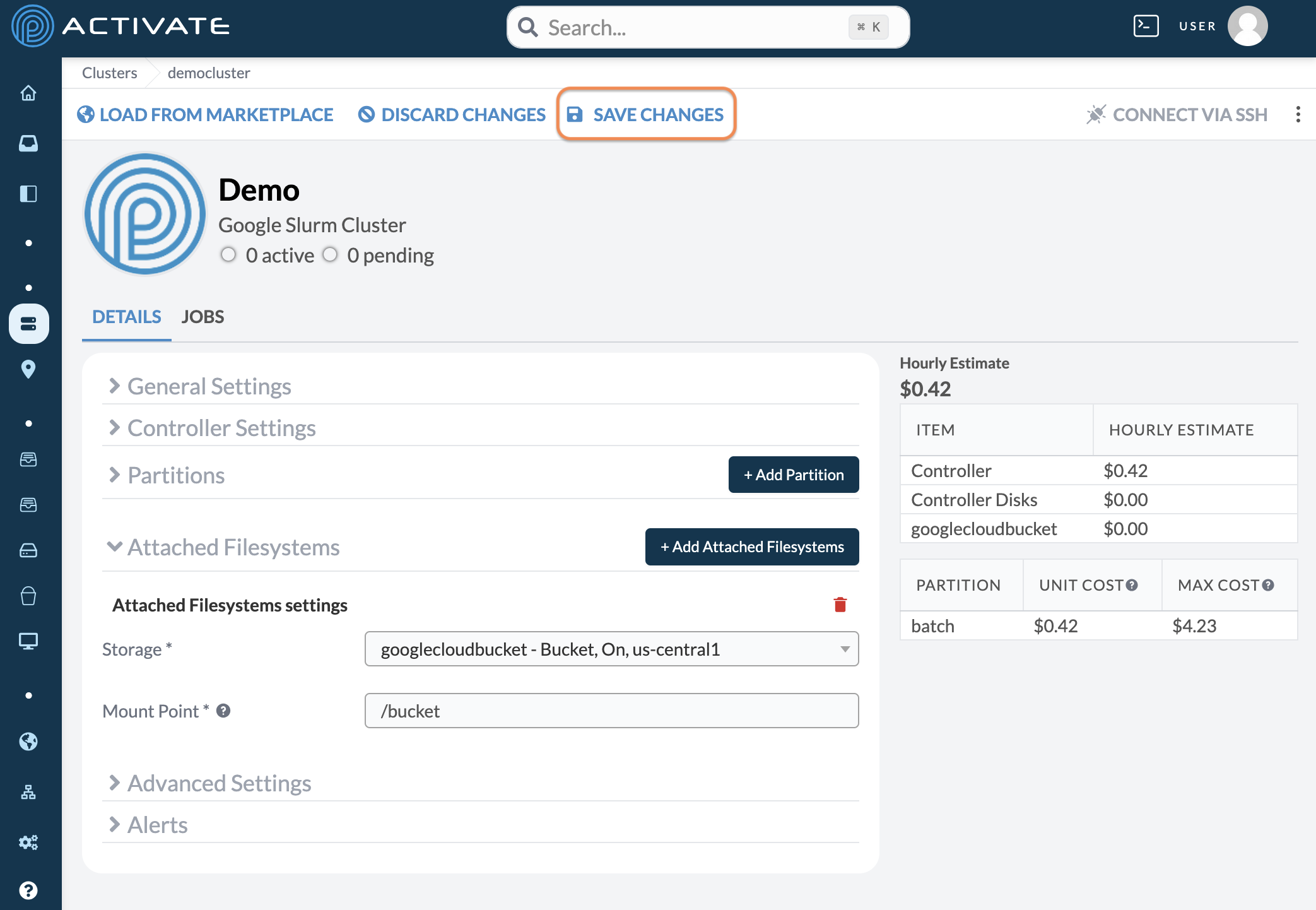
Task: Click Load From Marketplace
Action: coord(205,114)
